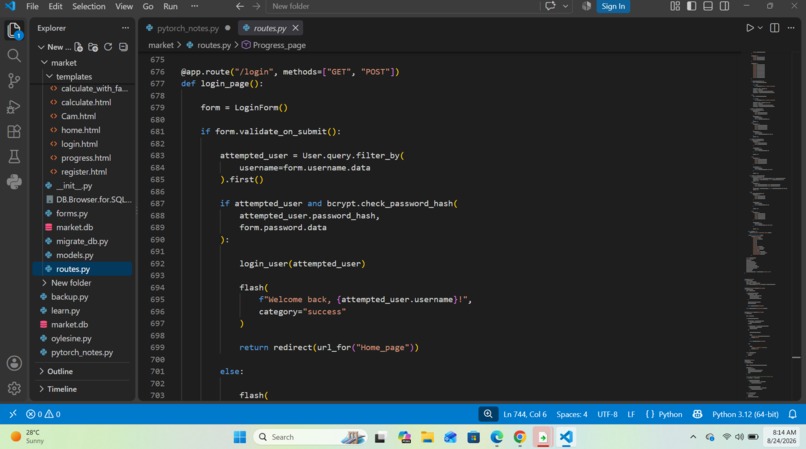Viewport: 806px width, 449px height.
Task: Go to line via Ln 744, Col 6
Action: point(525,414)
